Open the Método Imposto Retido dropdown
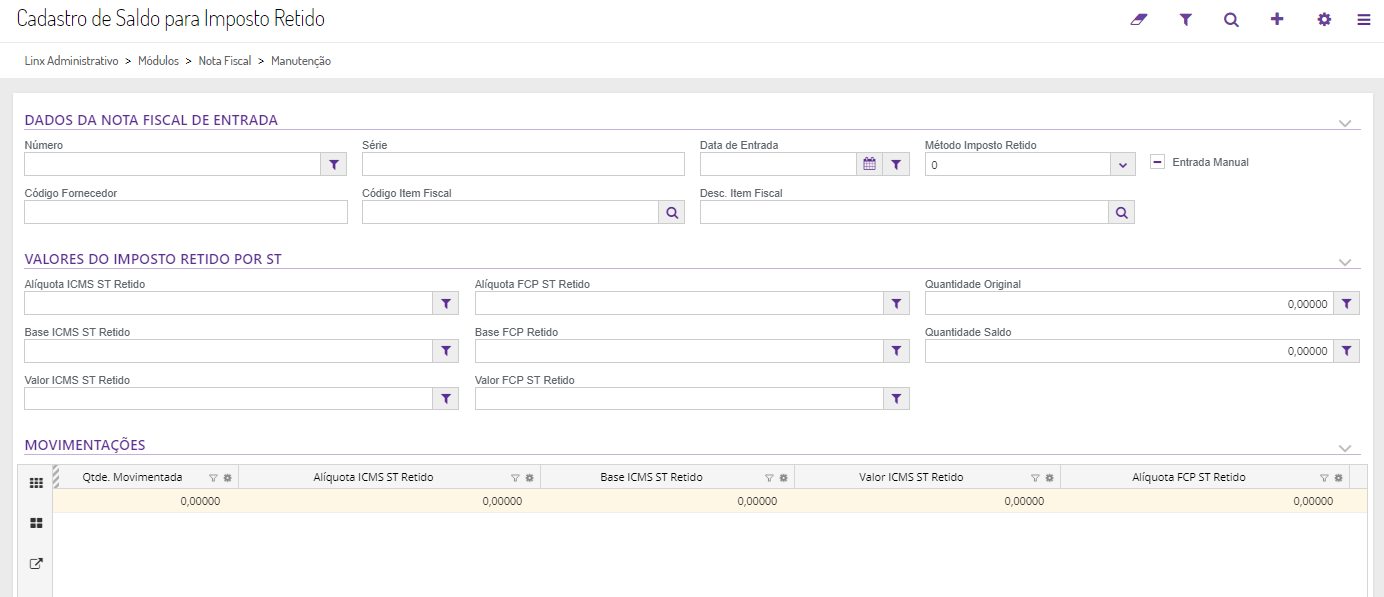This screenshot has width=1384, height=597. tap(1122, 165)
